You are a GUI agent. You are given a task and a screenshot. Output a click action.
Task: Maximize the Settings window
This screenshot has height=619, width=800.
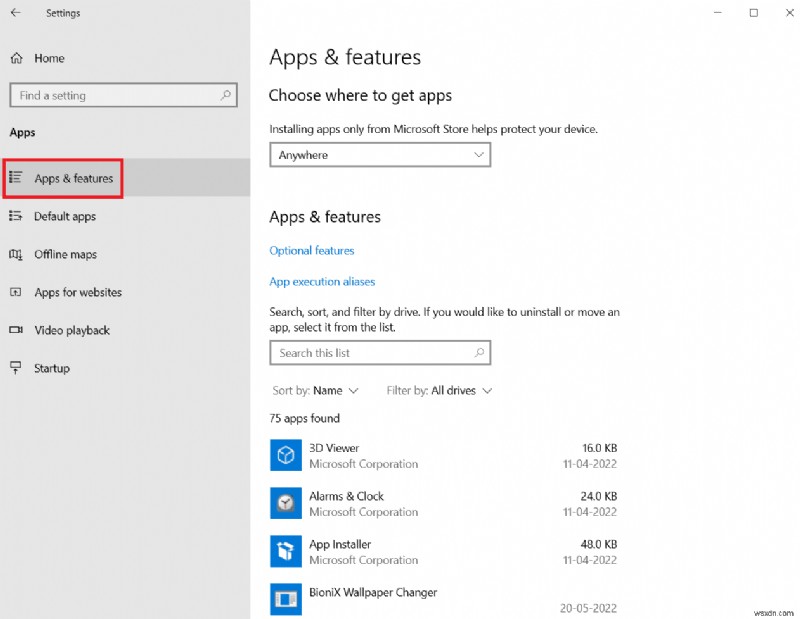(x=754, y=13)
